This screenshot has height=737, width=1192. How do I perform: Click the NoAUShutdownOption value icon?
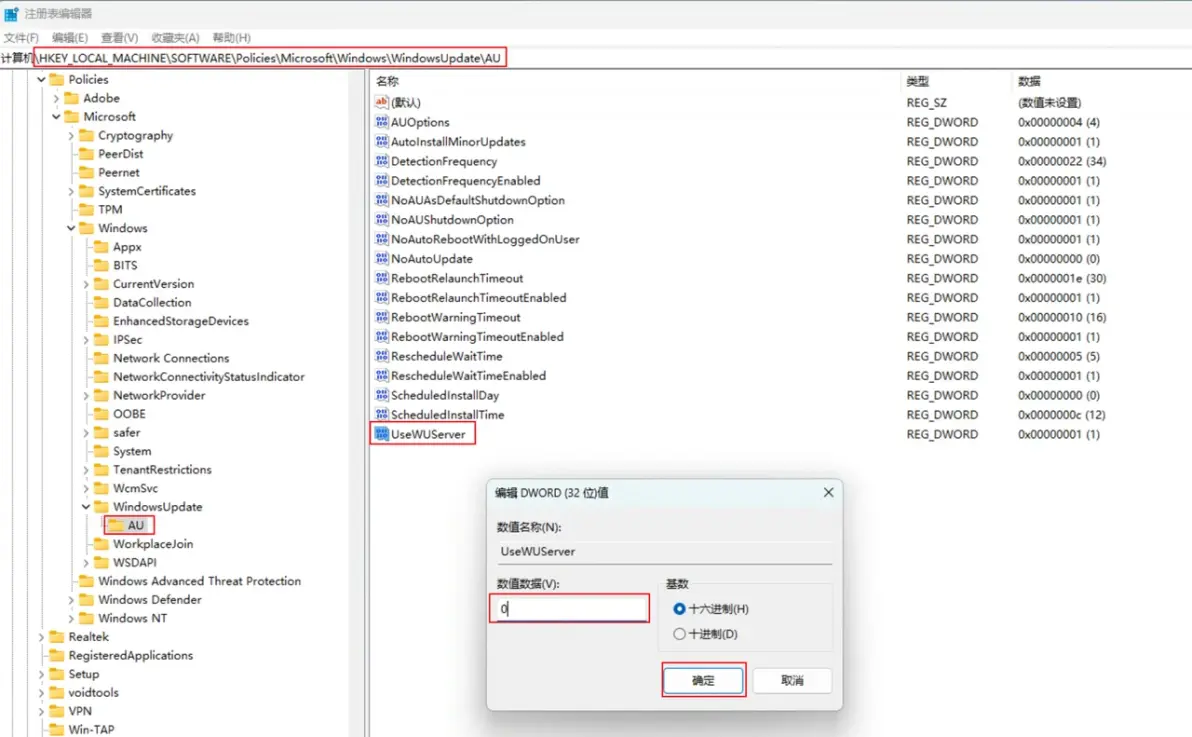coord(382,220)
